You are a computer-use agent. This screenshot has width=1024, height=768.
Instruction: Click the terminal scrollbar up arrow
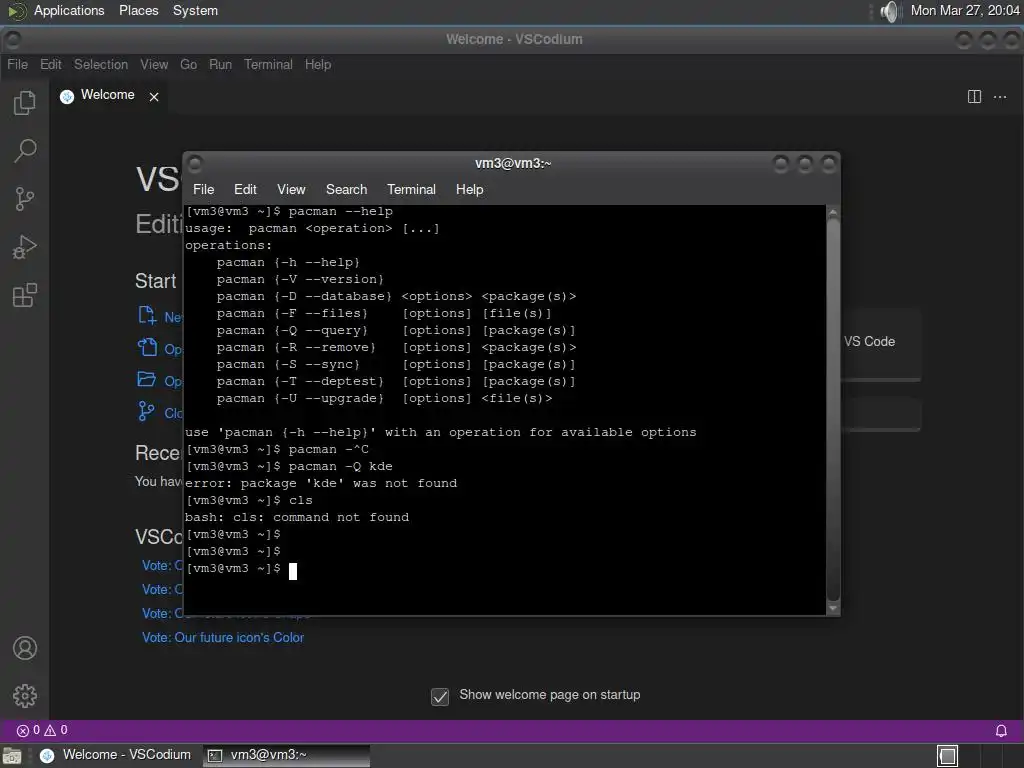pyautogui.click(x=833, y=213)
